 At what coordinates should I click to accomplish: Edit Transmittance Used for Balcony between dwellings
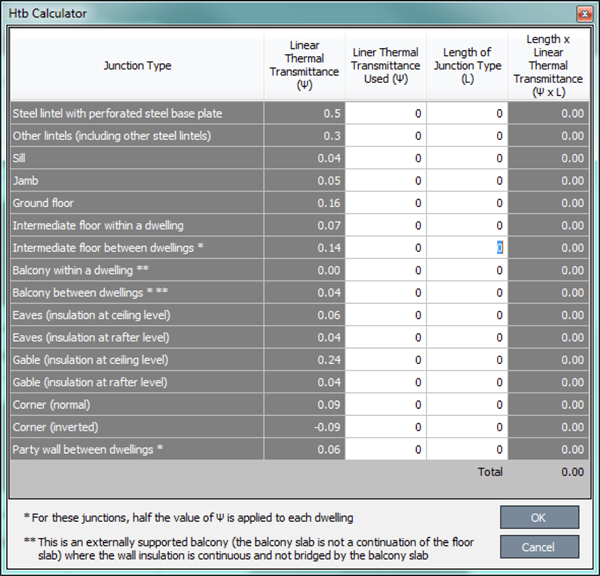point(386,292)
